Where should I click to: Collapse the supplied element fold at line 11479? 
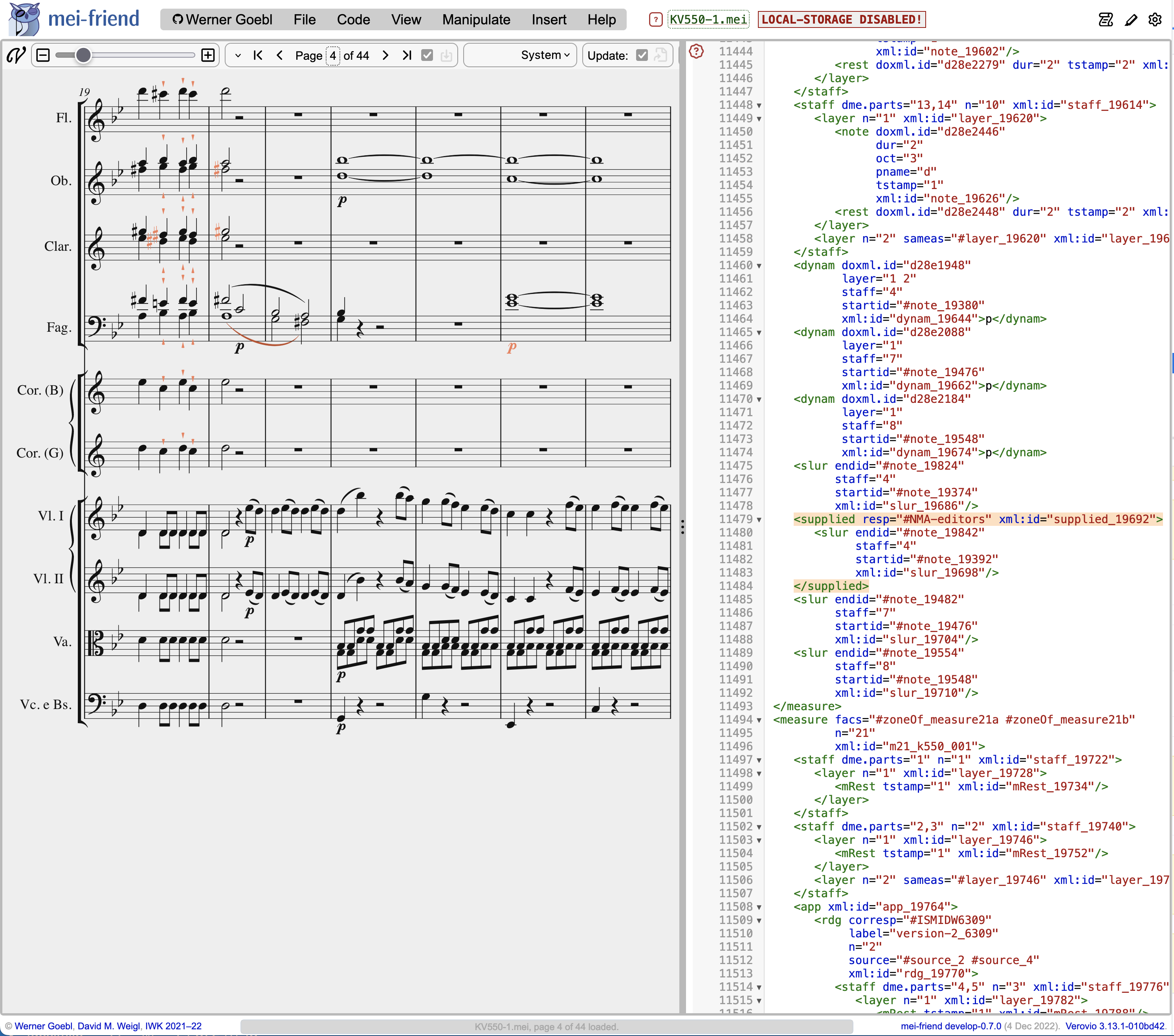(759, 520)
